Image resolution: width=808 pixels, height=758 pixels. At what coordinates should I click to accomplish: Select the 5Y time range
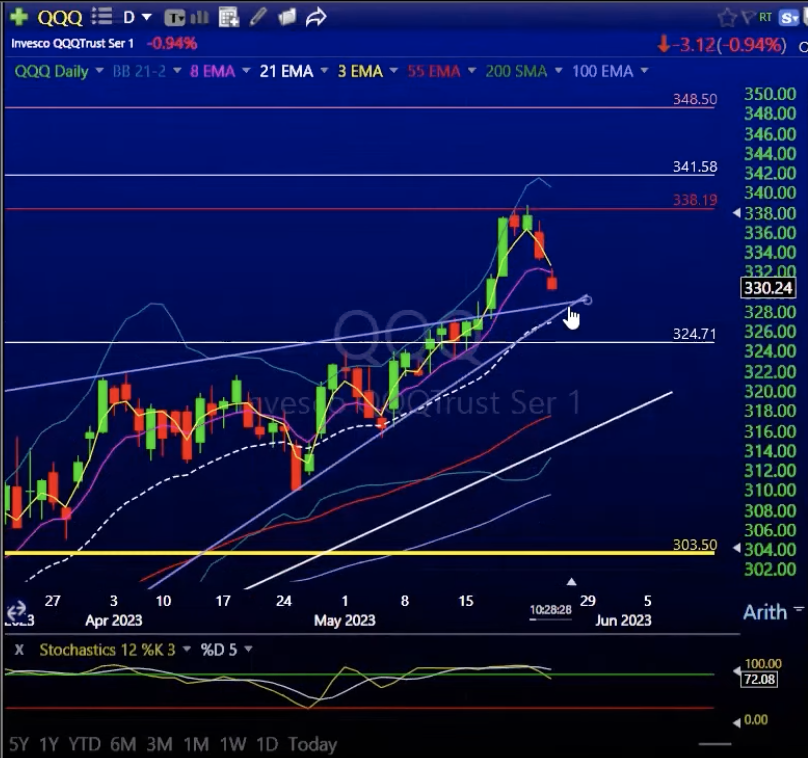(x=19, y=744)
